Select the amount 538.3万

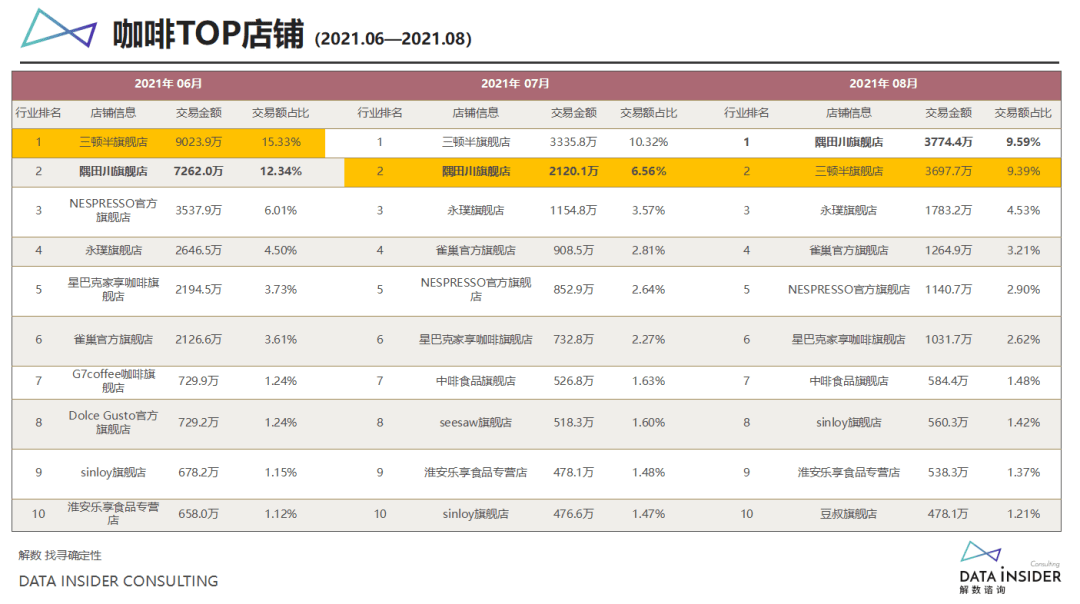(x=948, y=472)
